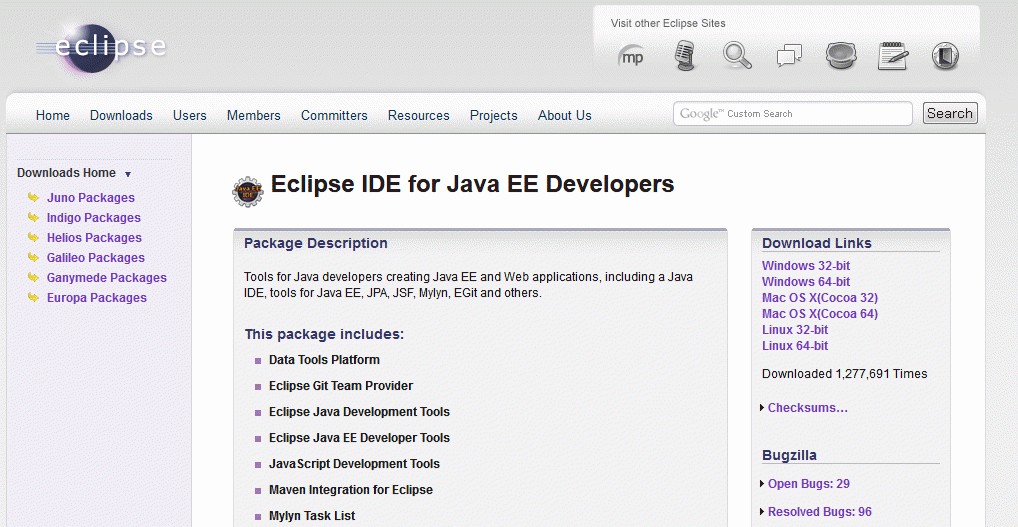Open the Ganymede Packages link
Viewport: 1018px width, 527px height.
(106, 278)
